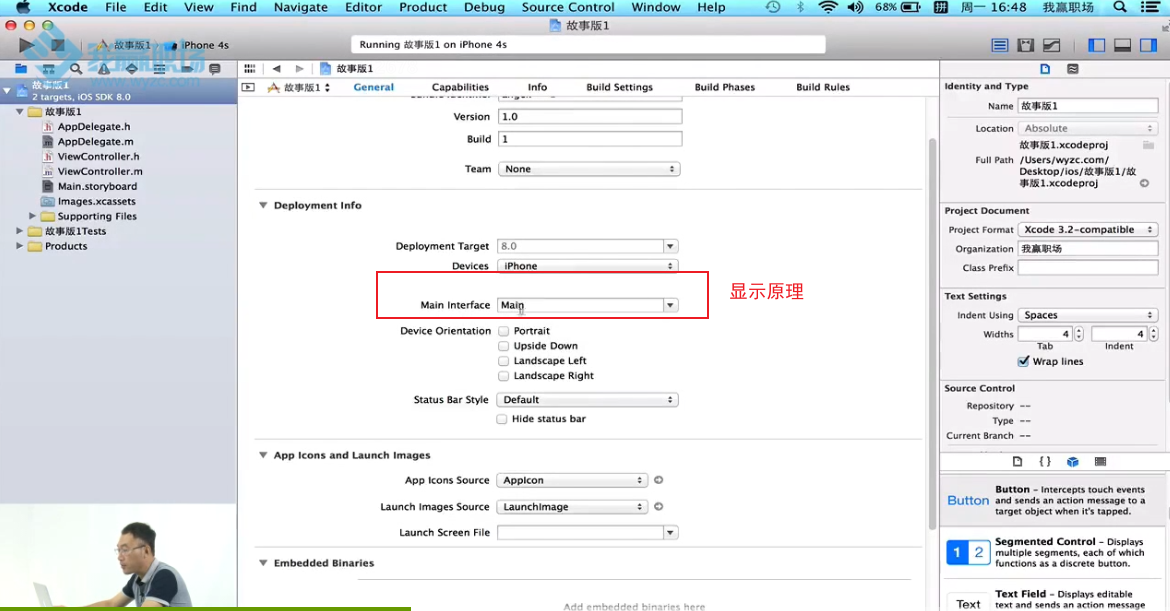Viewport: 1170px width, 611px height.
Task: Open the Code Snippet library
Action: [x=1045, y=462]
